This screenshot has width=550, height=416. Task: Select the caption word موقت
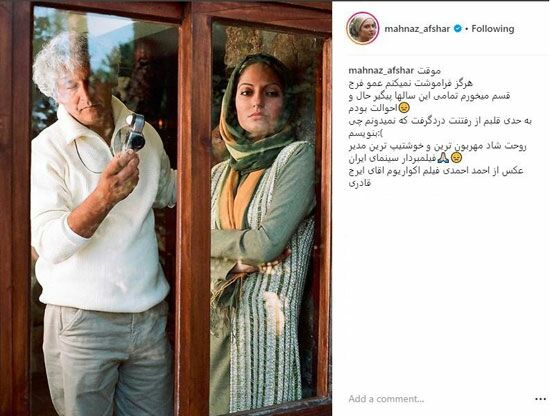click(428, 71)
